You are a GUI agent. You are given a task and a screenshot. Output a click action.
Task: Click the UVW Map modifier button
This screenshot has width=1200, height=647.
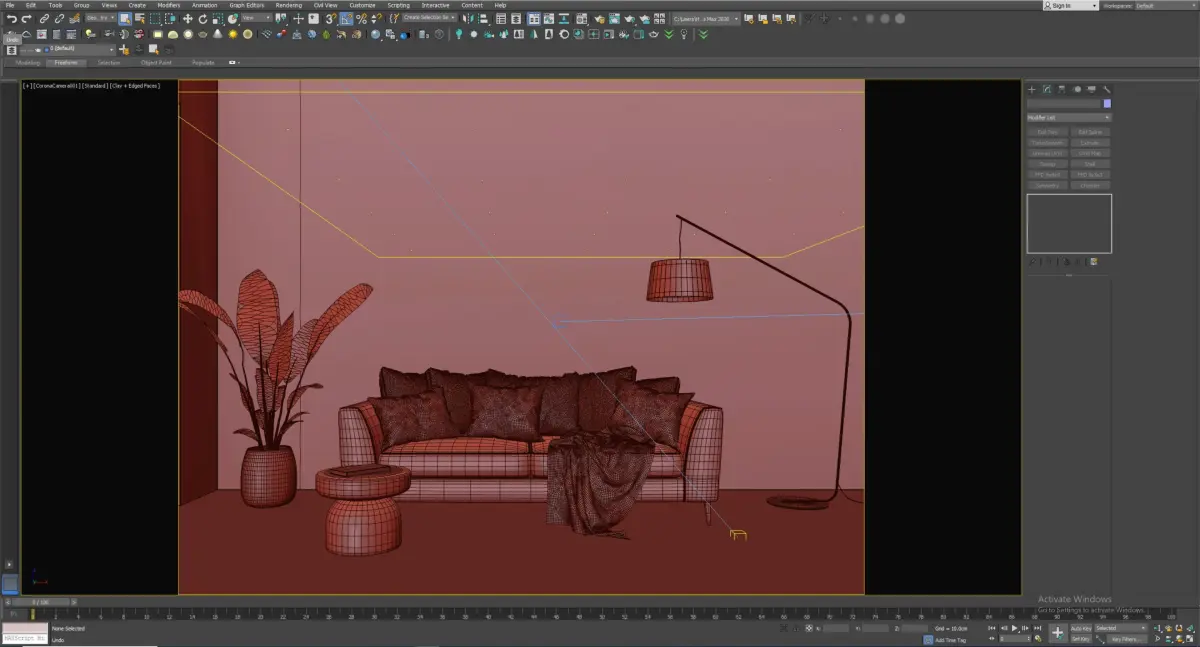pos(1090,153)
